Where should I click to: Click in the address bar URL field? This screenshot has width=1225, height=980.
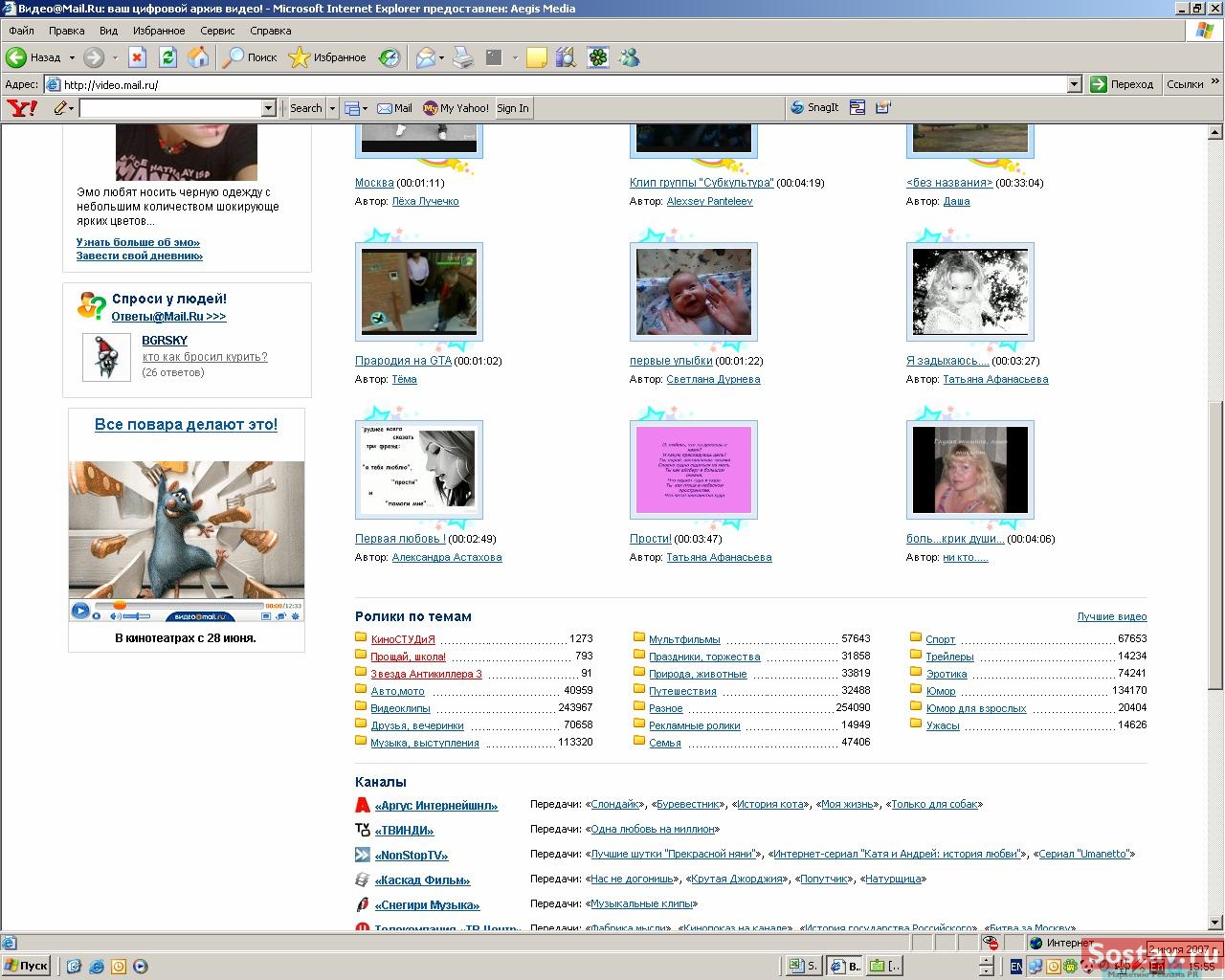565,84
